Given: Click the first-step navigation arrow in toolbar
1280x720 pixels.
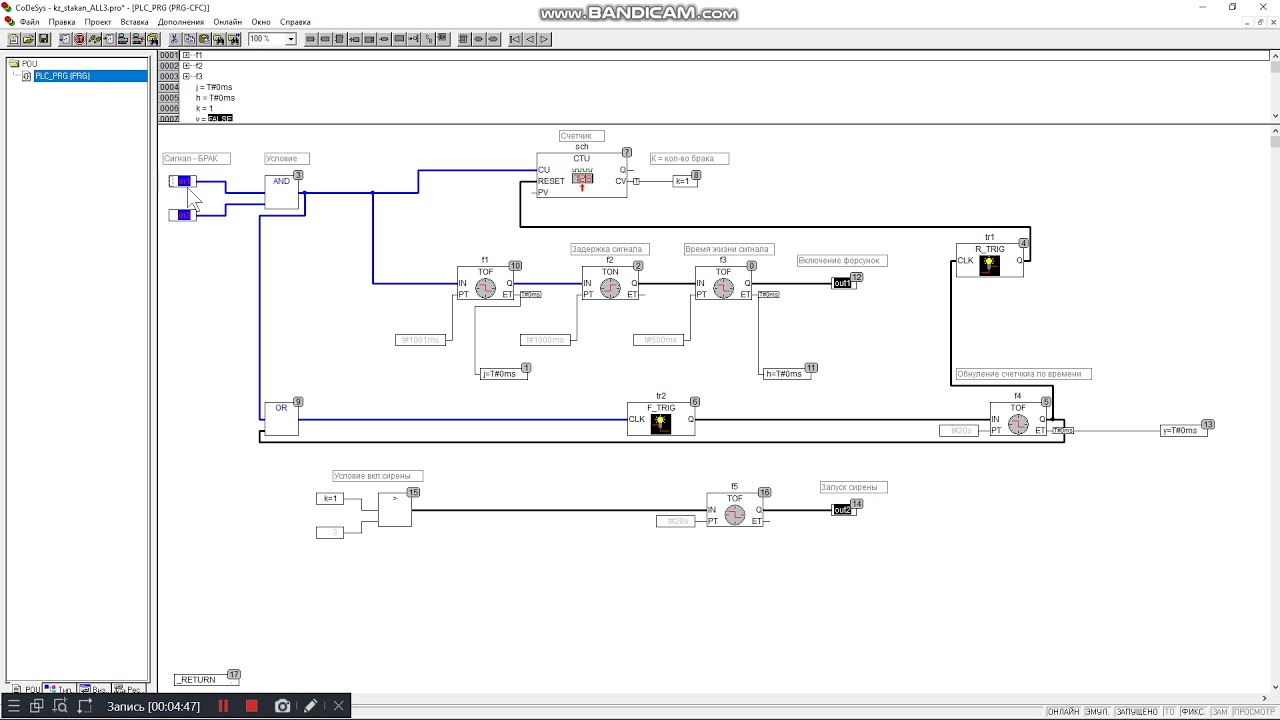Looking at the screenshot, I should pos(515,39).
